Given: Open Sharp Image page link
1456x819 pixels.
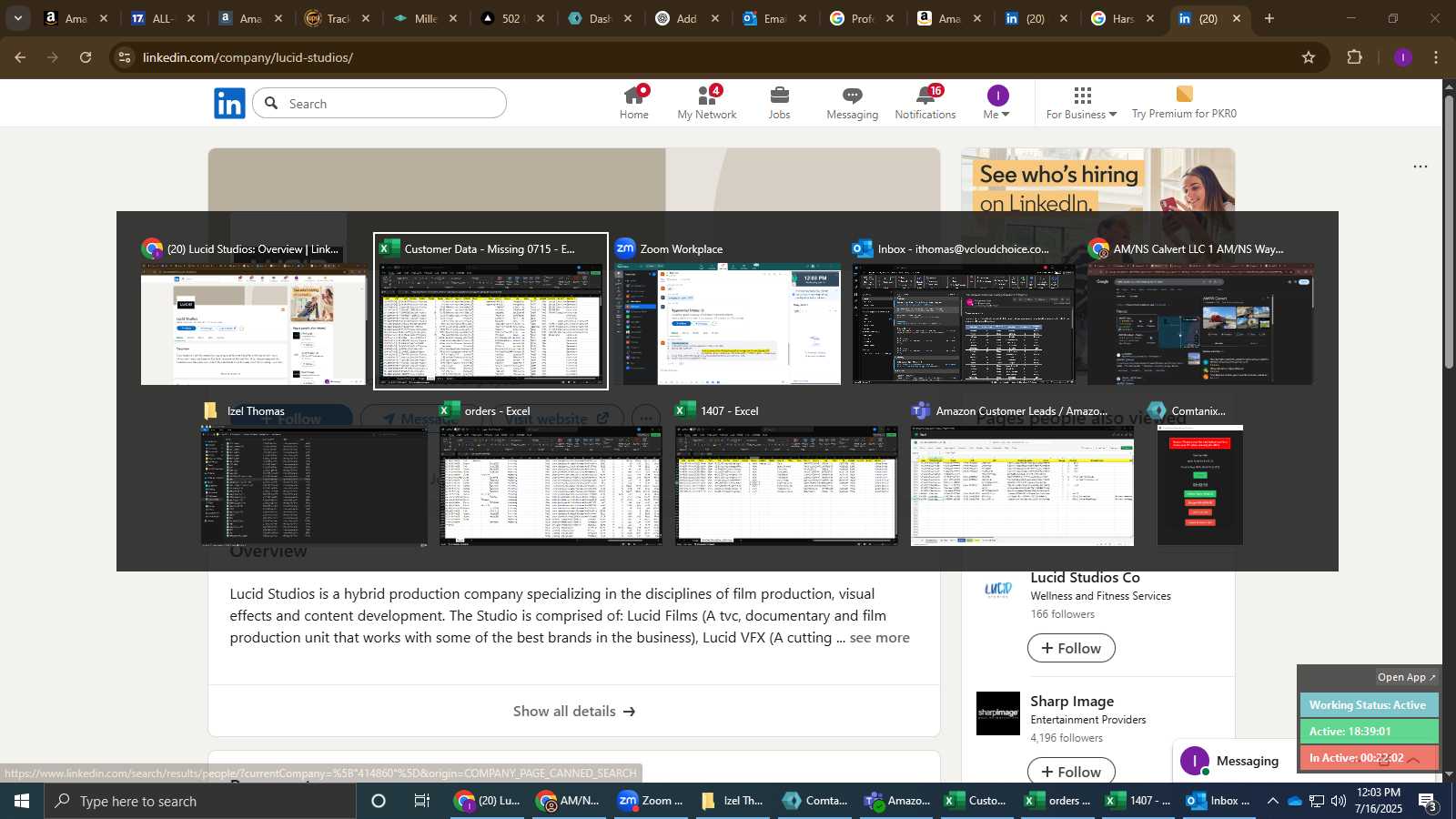Looking at the screenshot, I should [1072, 701].
